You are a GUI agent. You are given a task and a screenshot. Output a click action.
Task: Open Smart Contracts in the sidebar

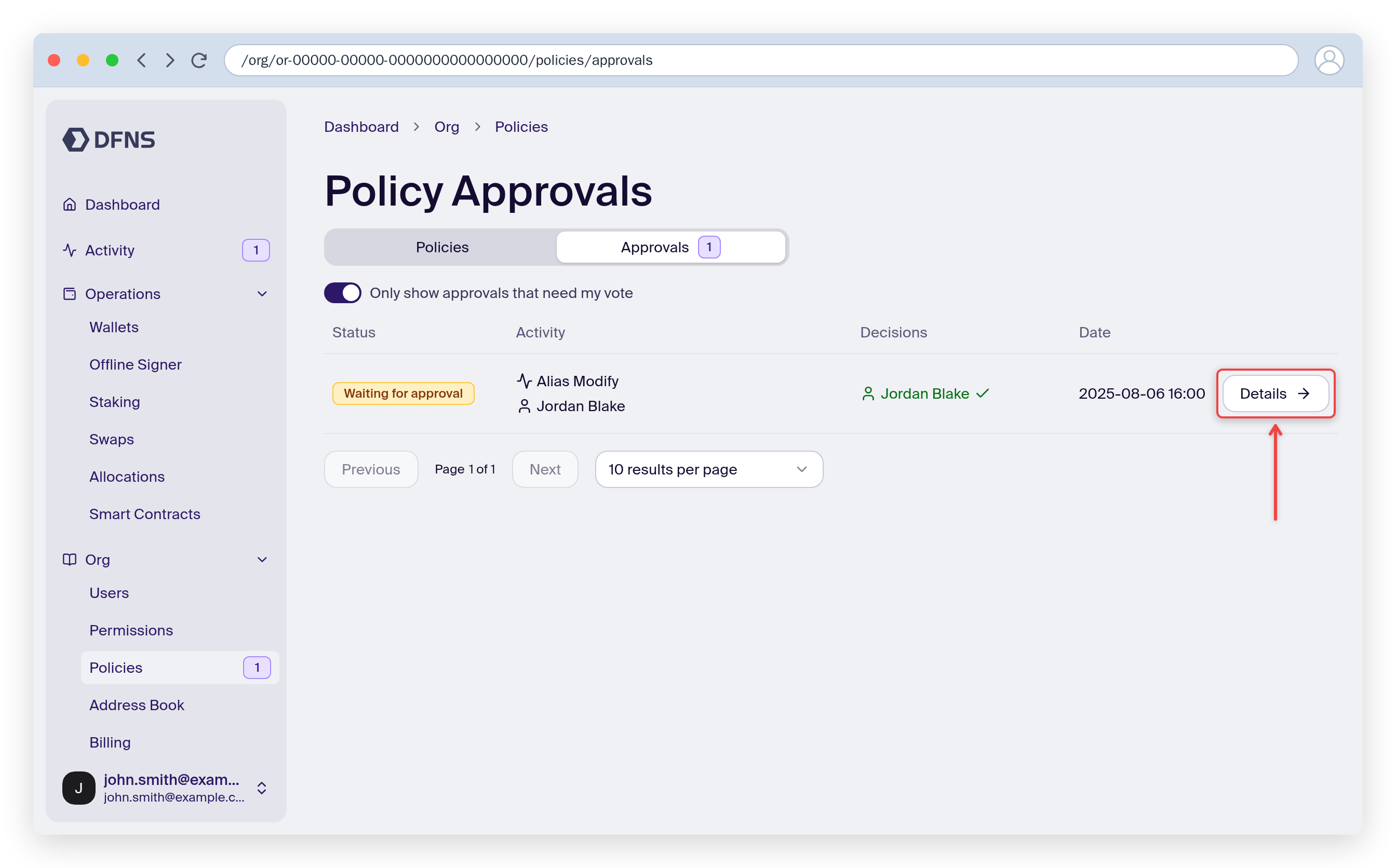click(x=145, y=514)
